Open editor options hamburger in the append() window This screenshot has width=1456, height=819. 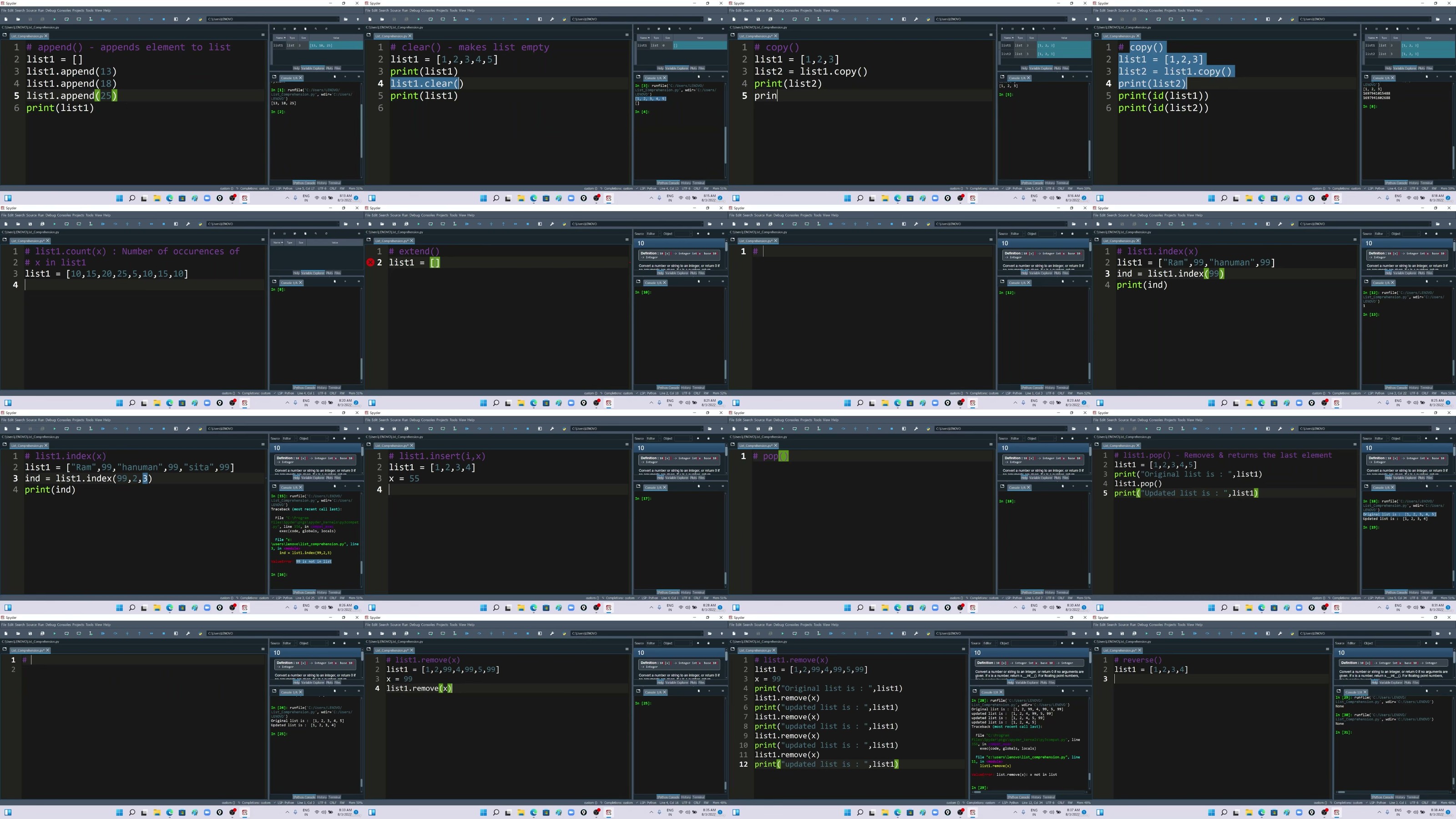[263, 35]
